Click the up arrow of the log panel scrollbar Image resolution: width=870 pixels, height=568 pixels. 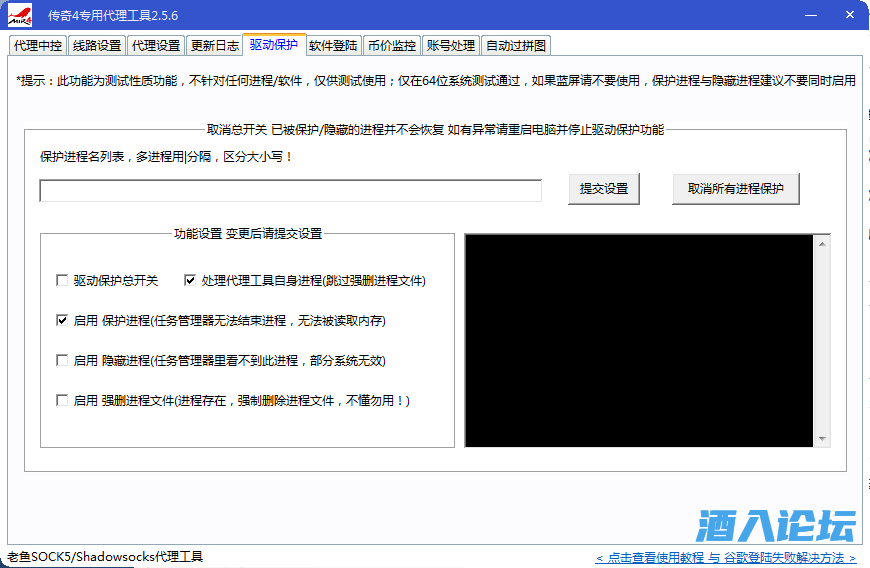pos(822,243)
